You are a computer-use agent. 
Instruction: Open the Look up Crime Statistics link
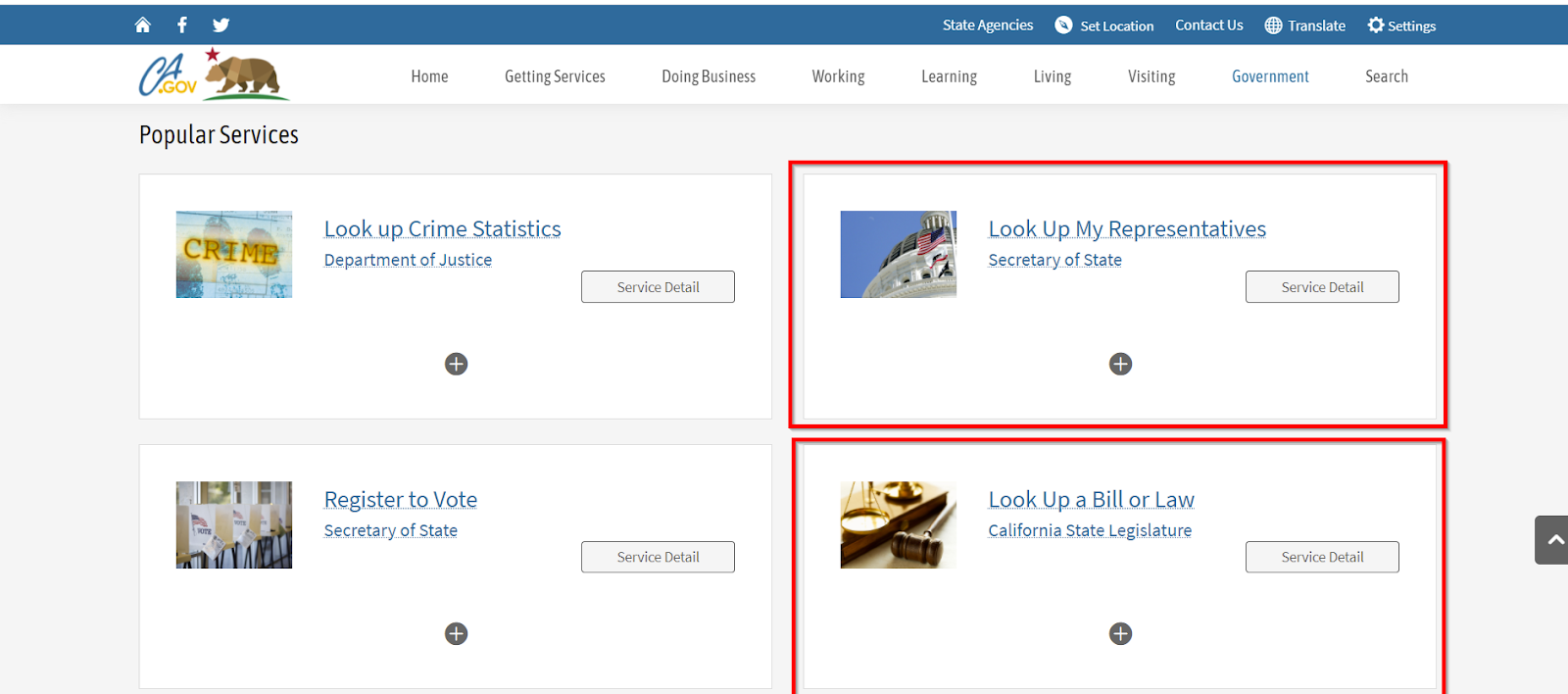[443, 229]
